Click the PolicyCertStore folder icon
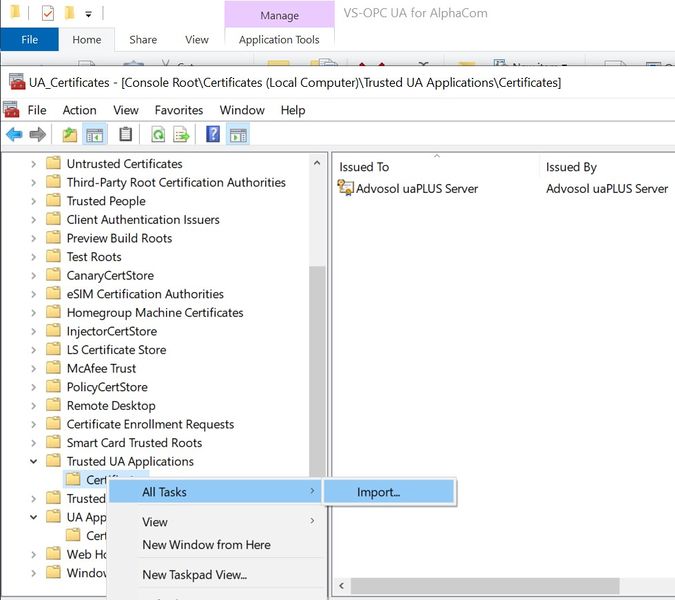Viewport: 675px width, 600px height. pyautogui.click(x=53, y=386)
